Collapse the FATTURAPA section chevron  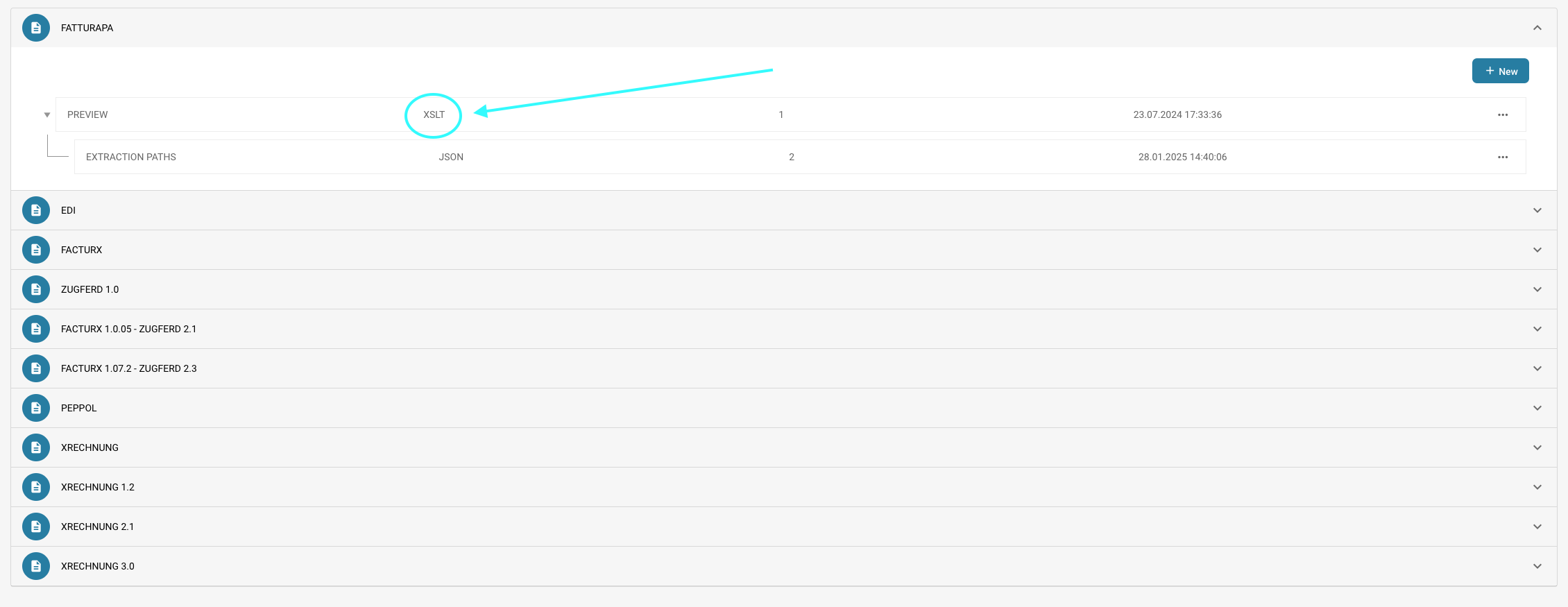(x=1537, y=28)
